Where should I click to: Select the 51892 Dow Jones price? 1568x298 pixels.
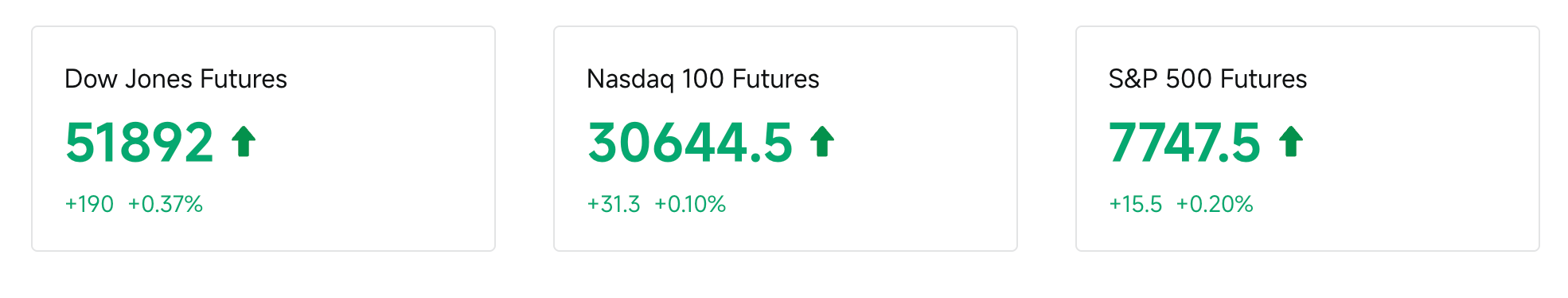coord(139,143)
